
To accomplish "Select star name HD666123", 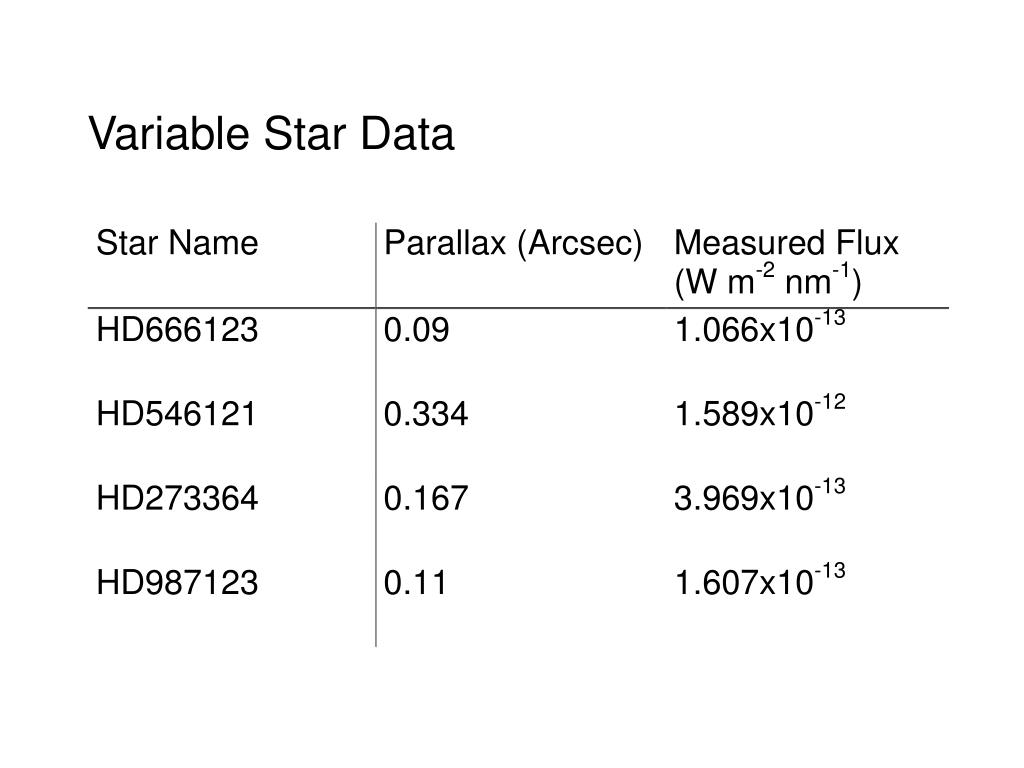I will click(177, 330).
